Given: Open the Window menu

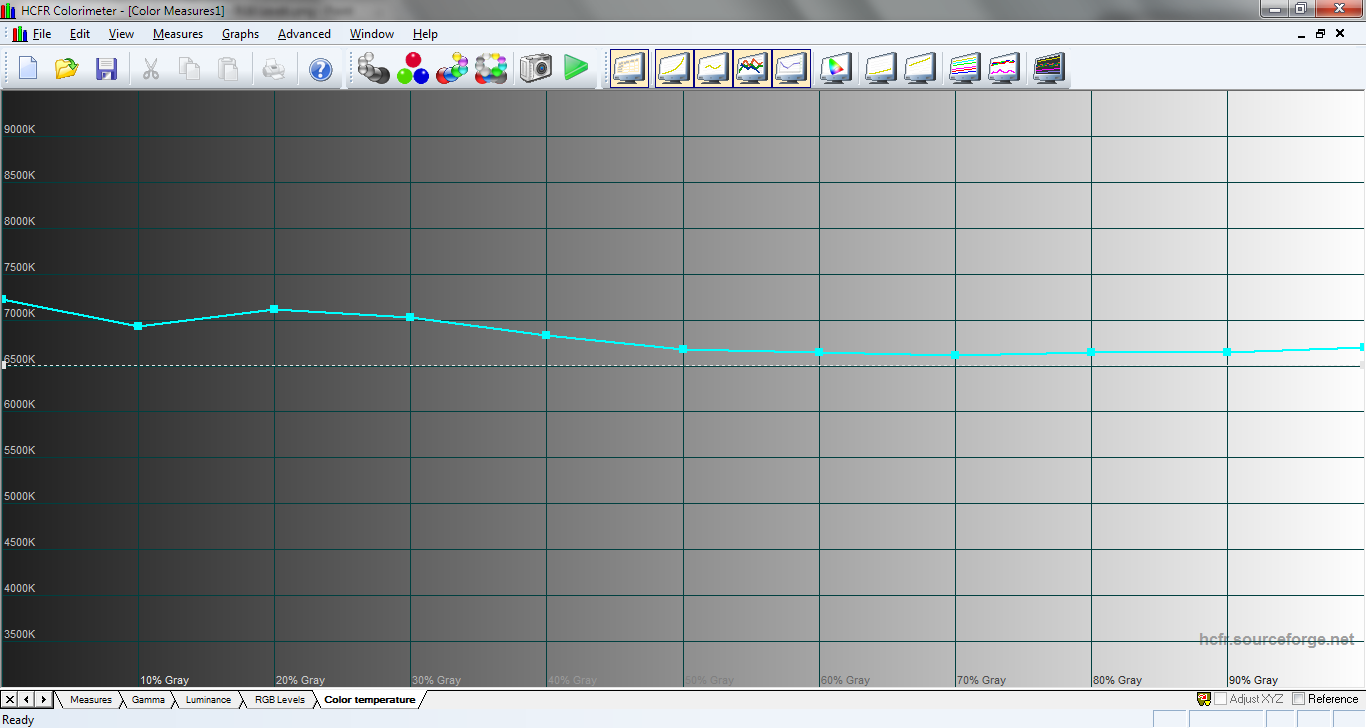Looking at the screenshot, I should click(x=371, y=34).
